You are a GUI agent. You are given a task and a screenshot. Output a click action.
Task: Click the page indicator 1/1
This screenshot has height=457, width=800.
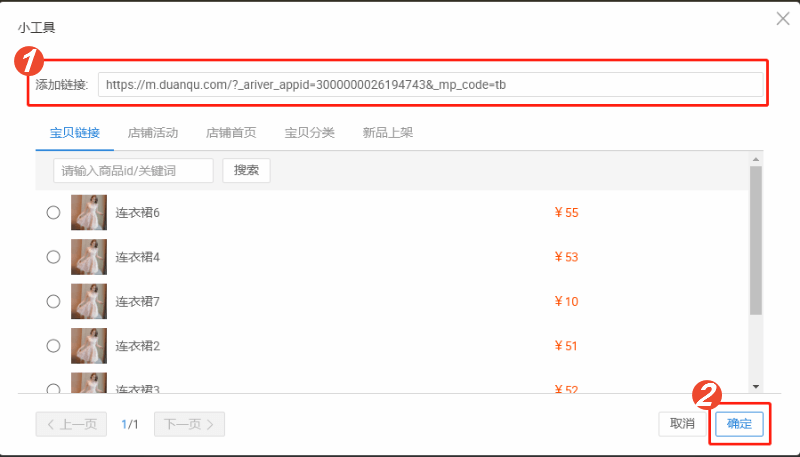pos(130,424)
